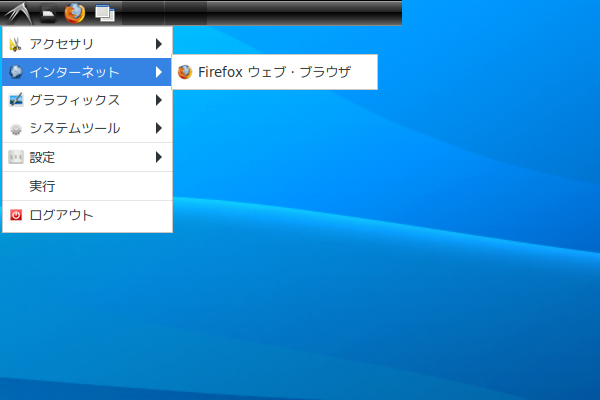Expand the 設定 submenu arrow
600x400 pixels.
click(159, 157)
